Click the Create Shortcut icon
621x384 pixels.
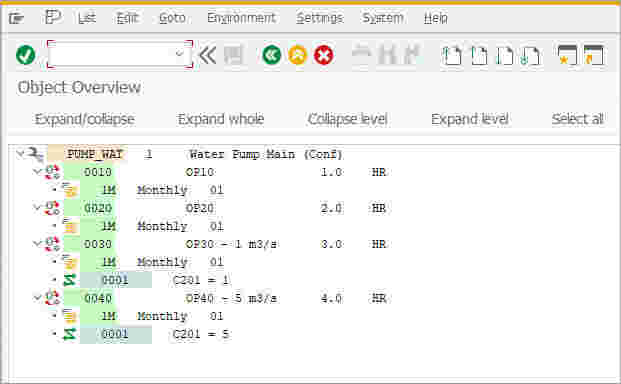[x=594, y=55]
